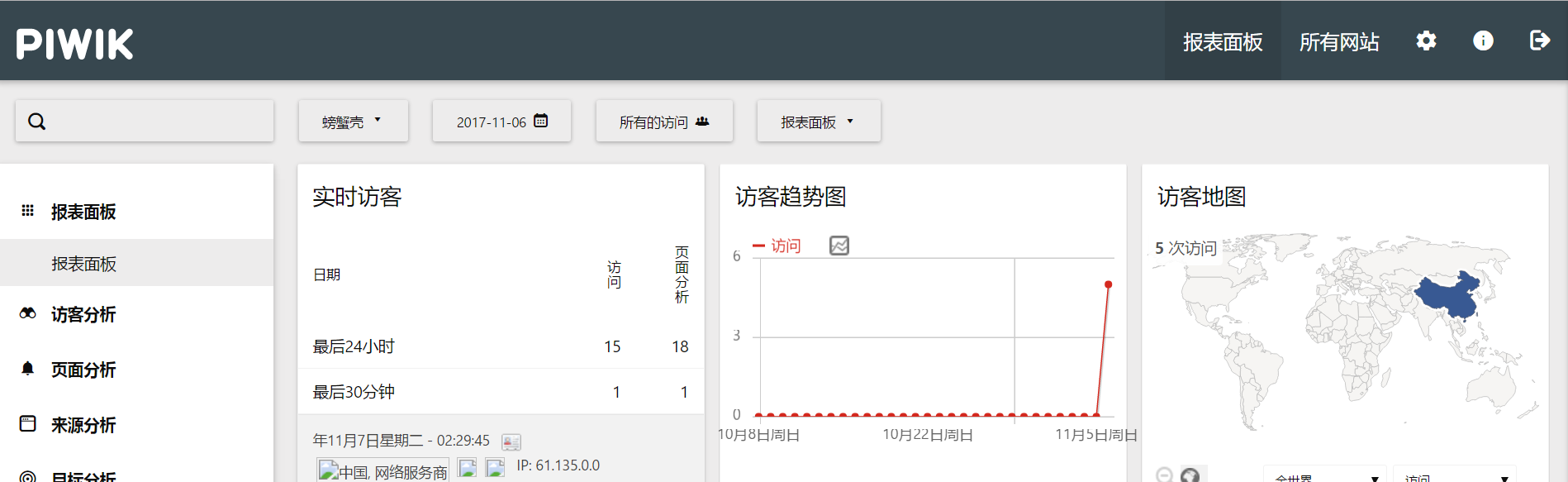Click the world globe map icon
Viewport: 1568px width, 482px height.
[1190, 475]
